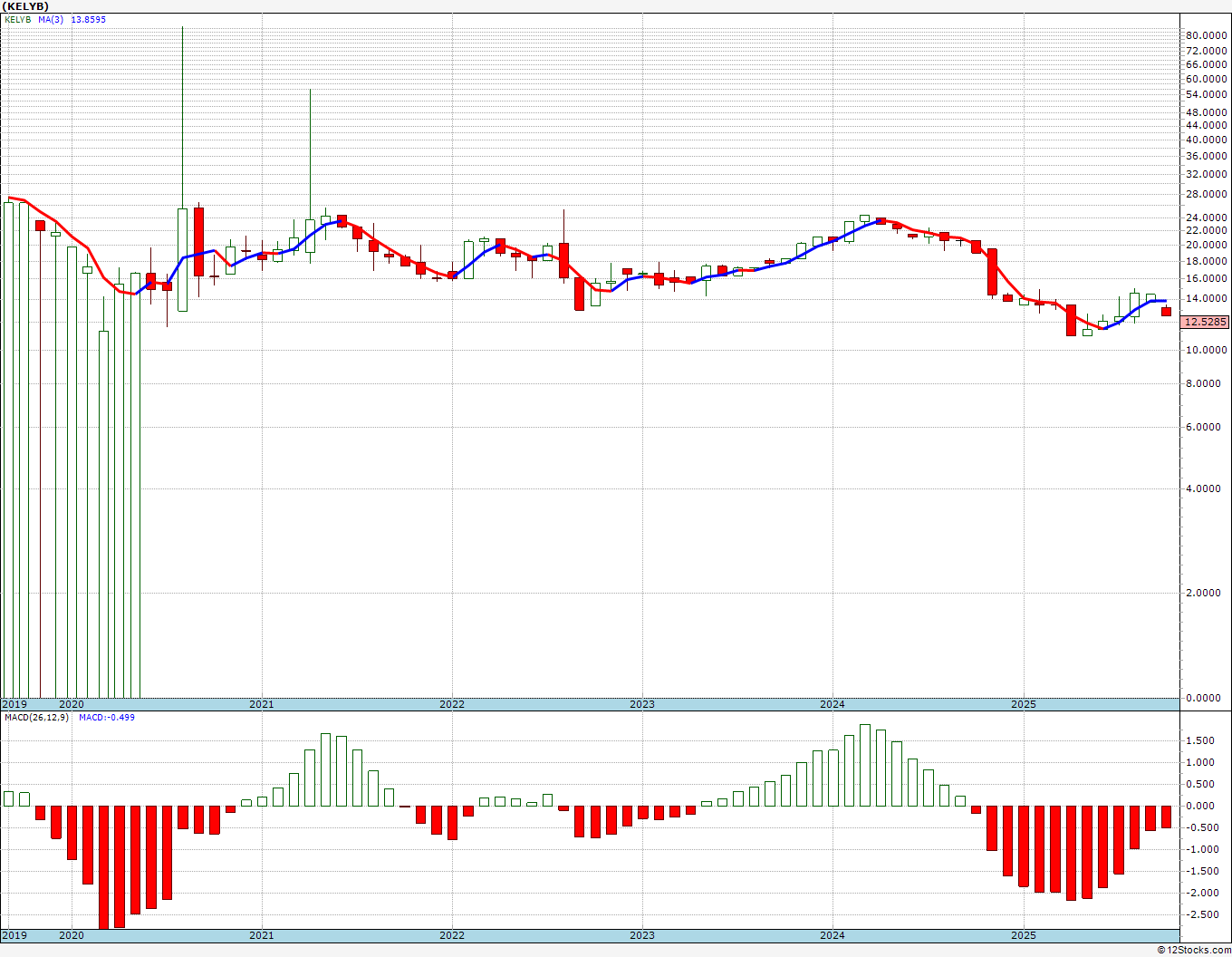Click the blue "MA(3)" legend label
Viewport: 1232px width, 957px height.
click(x=51, y=19)
